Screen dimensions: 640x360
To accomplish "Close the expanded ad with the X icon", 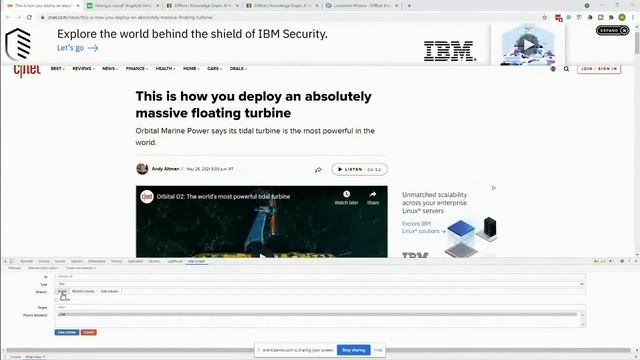I will 624,30.
